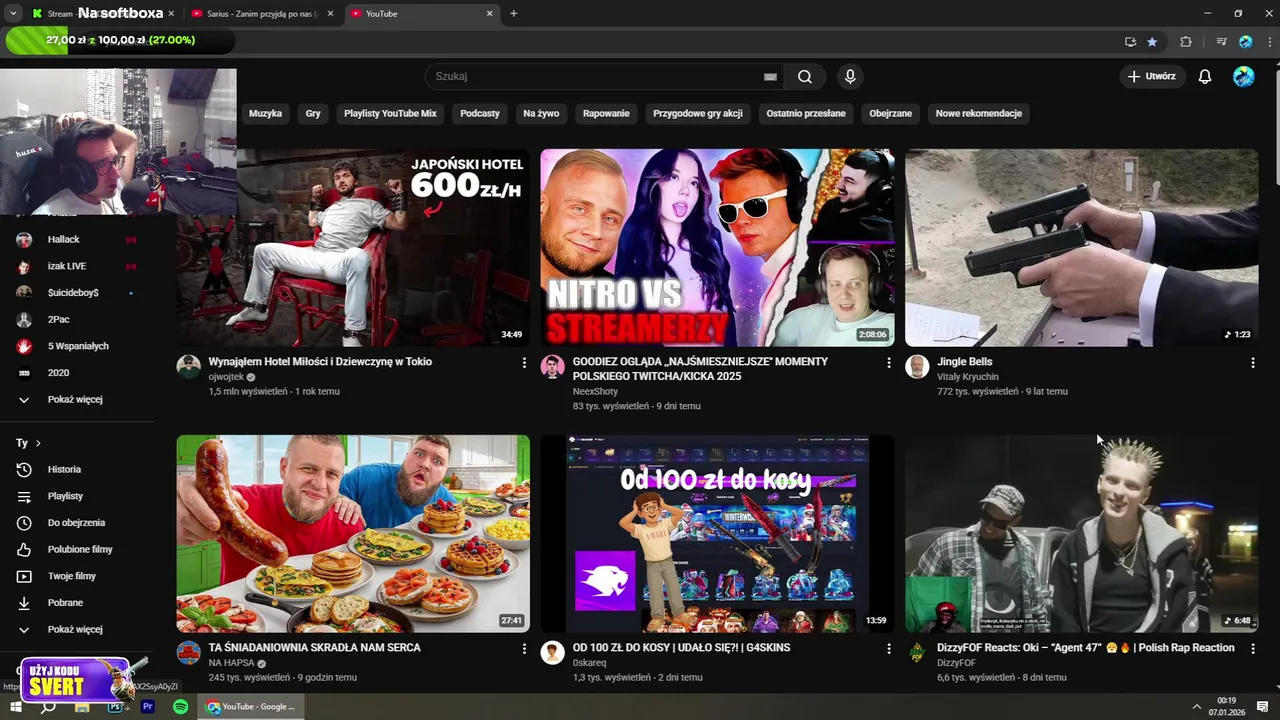The width and height of the screenshot is (1280, 720).
Task: Open options menu for DizzyFOF Reacts video
Action: (x=1252, y=649)
